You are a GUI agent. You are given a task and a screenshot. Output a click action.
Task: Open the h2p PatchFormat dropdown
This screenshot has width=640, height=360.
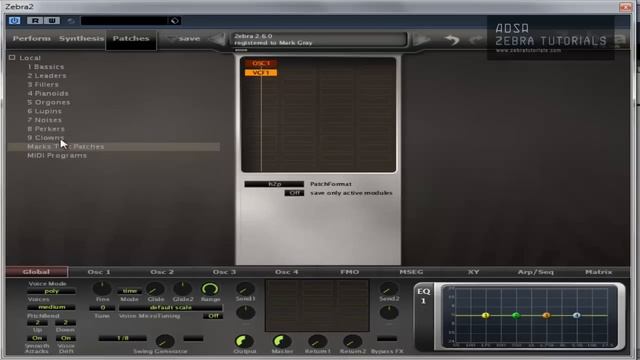274,184
